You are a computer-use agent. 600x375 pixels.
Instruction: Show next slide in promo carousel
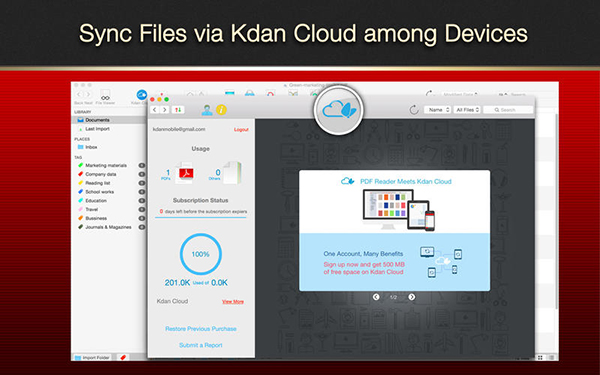click(x=411, y=297)
